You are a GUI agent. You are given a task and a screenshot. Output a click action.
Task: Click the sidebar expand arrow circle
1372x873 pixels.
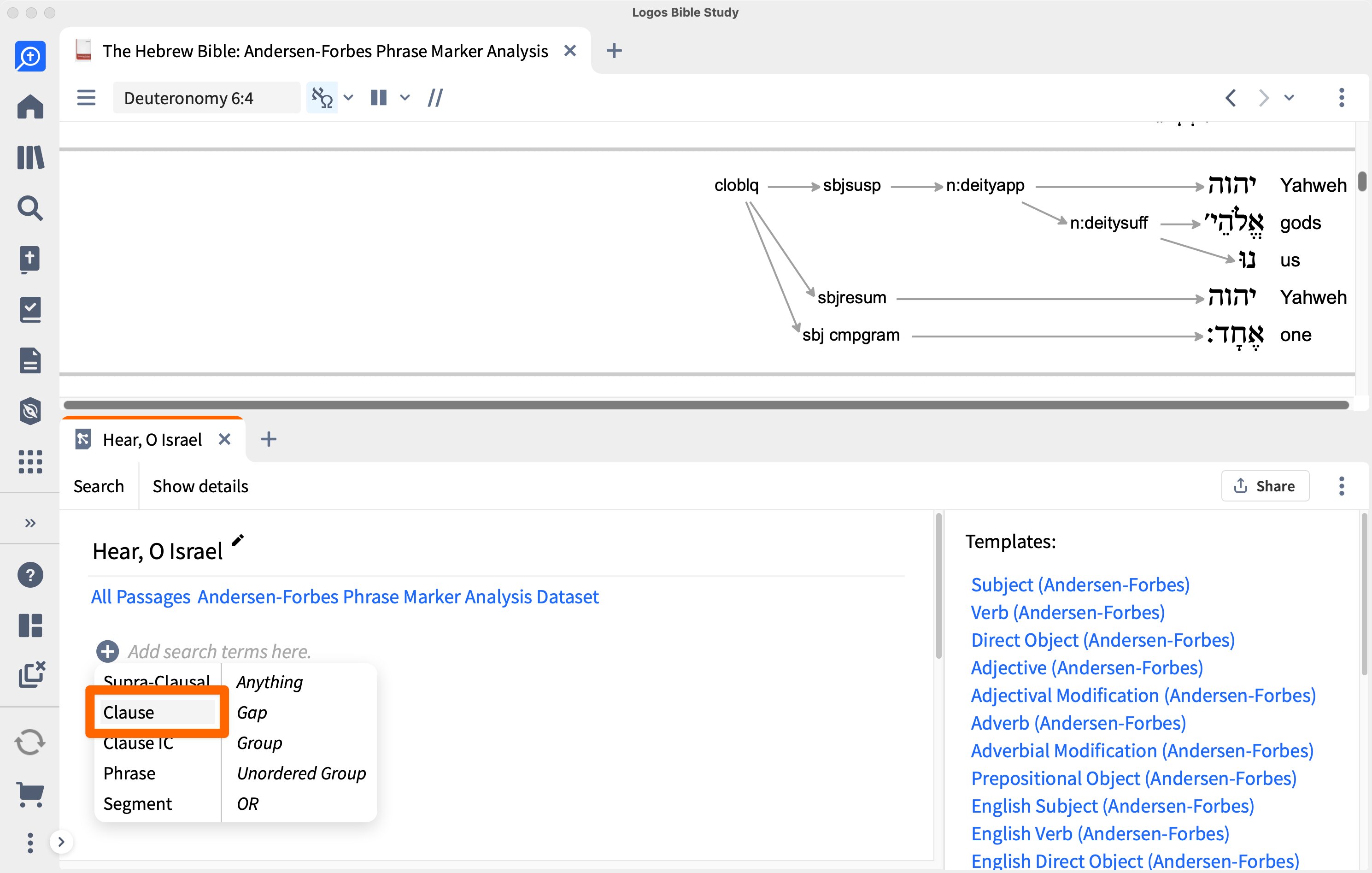62,842
